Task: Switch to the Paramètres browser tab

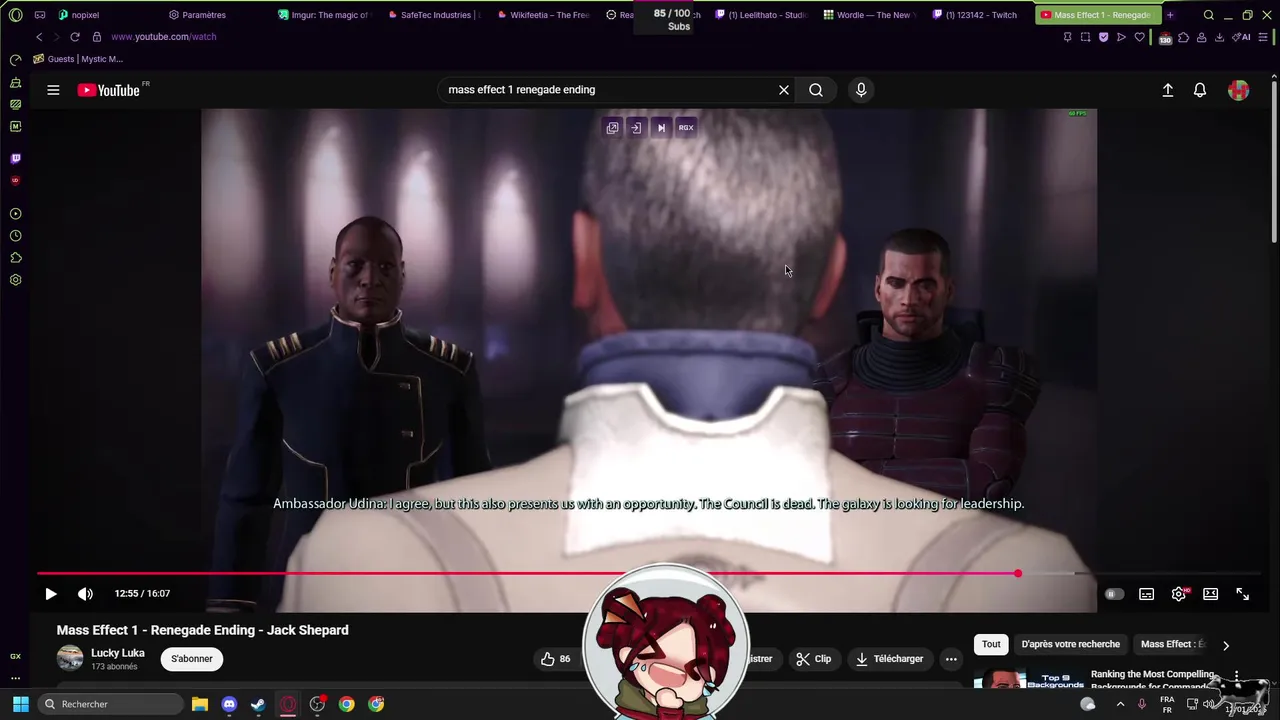Action: point(198,15)
